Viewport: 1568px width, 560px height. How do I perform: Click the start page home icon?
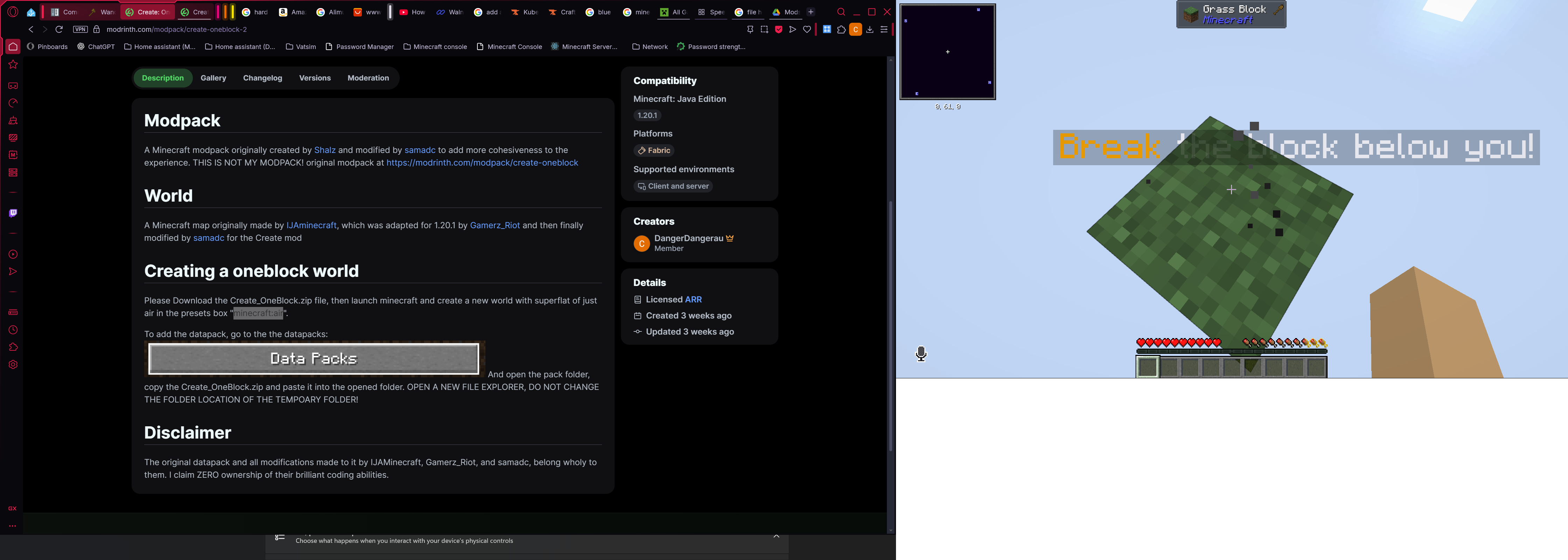tap(13, 47)
